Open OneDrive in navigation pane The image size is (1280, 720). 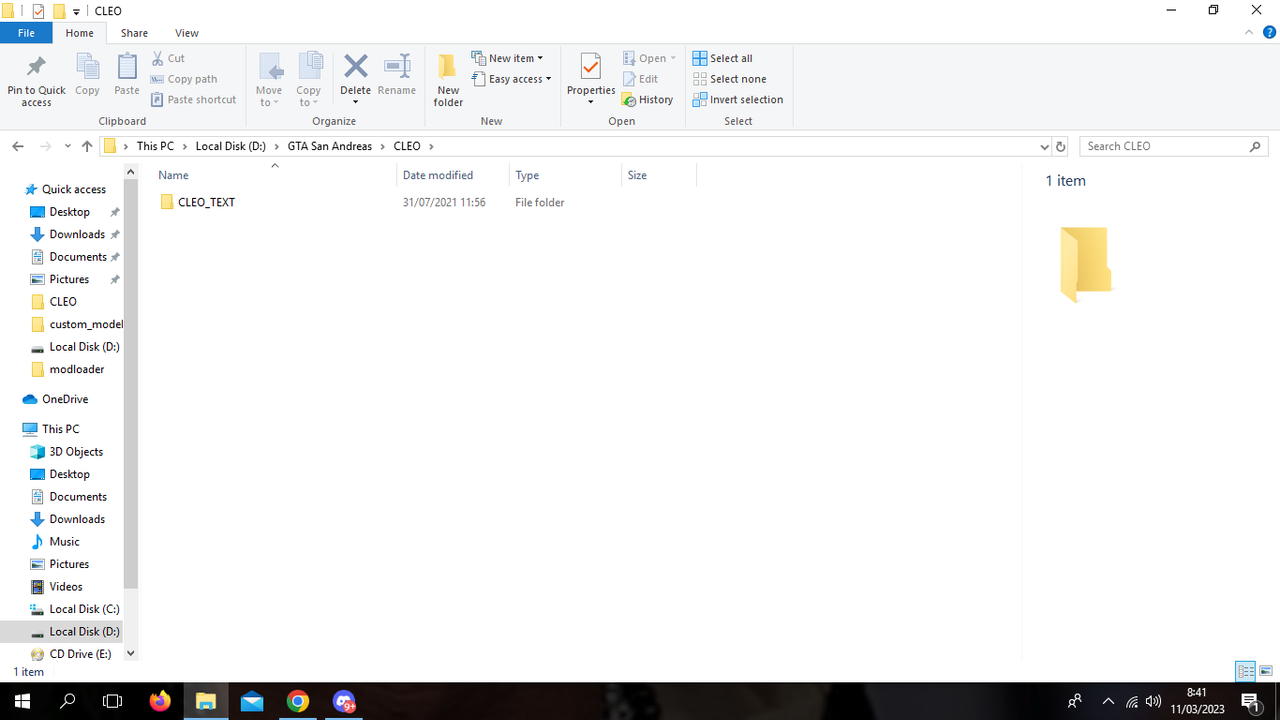coord(65,399)
